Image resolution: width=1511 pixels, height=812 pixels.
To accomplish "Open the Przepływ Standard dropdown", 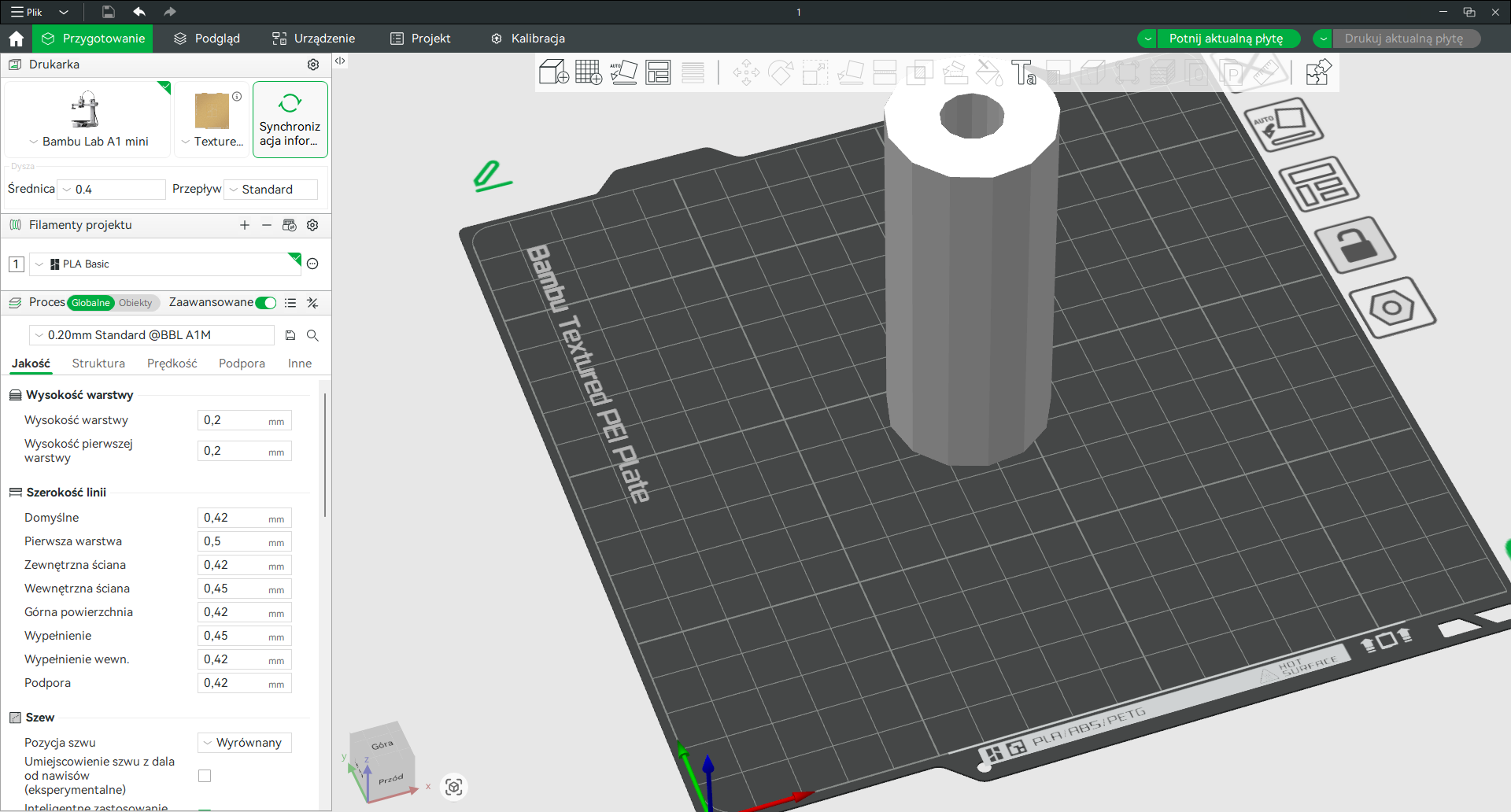I will click(x=272, y=190).
